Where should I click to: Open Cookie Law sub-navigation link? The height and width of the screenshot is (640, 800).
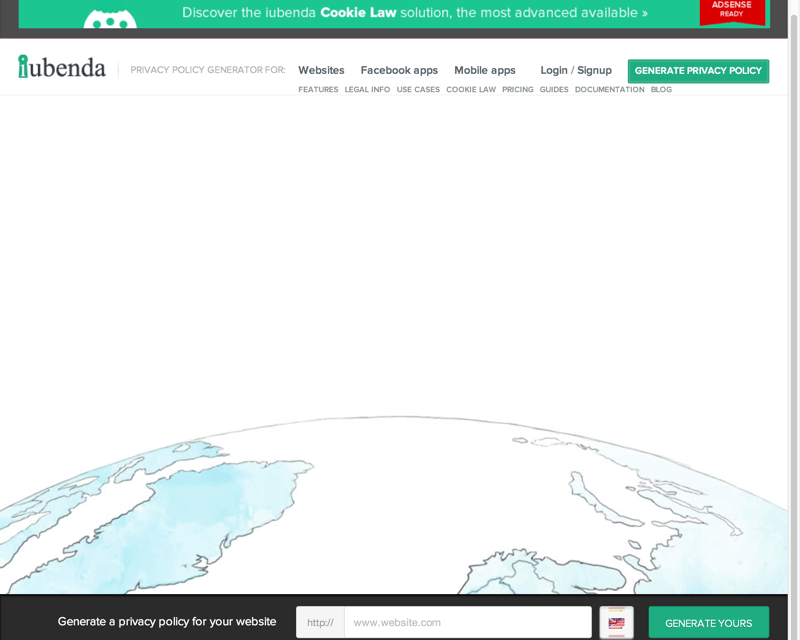(x=471, y=89)
